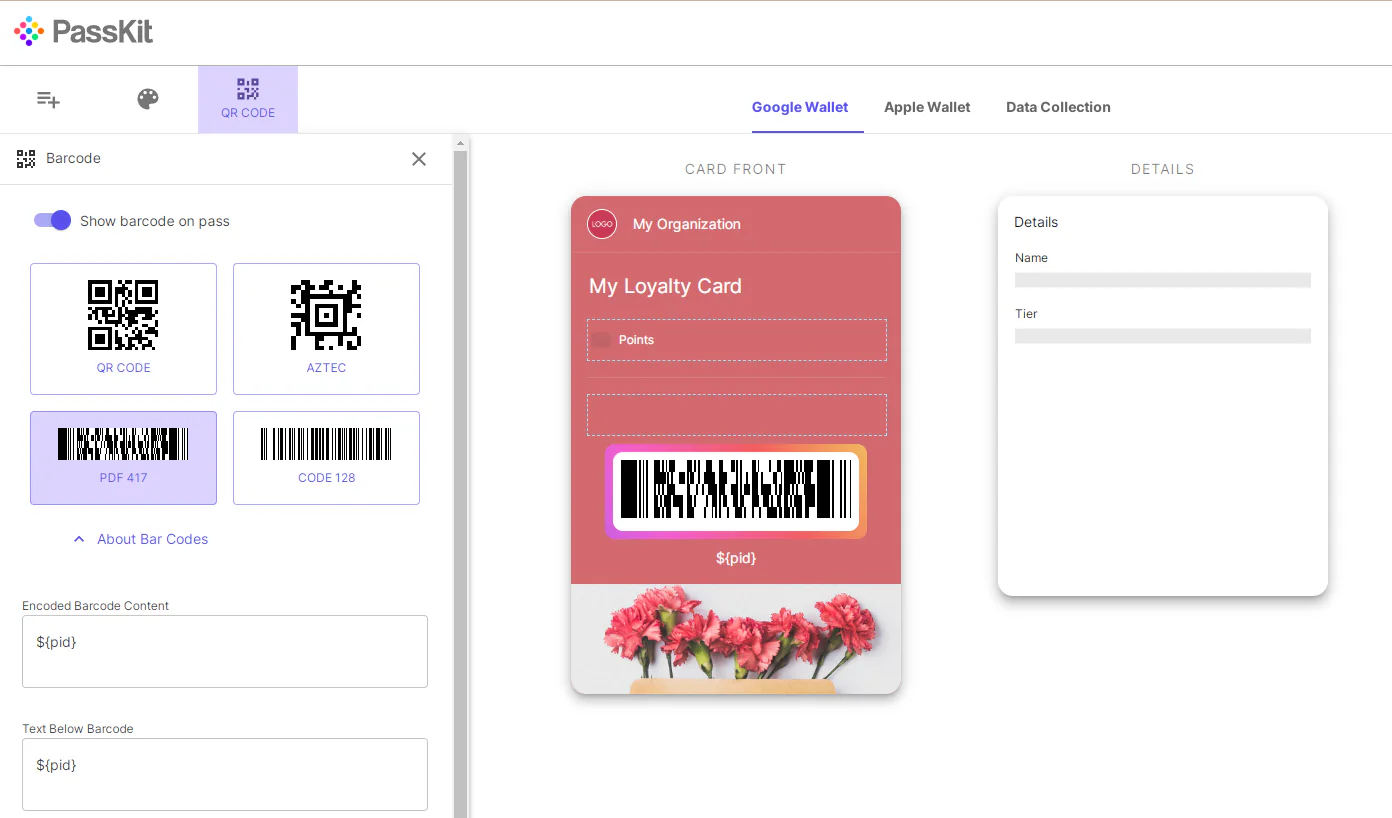Click the CARD FRONT label
This screenshot has width=1392, height=818.
(736, 169)
